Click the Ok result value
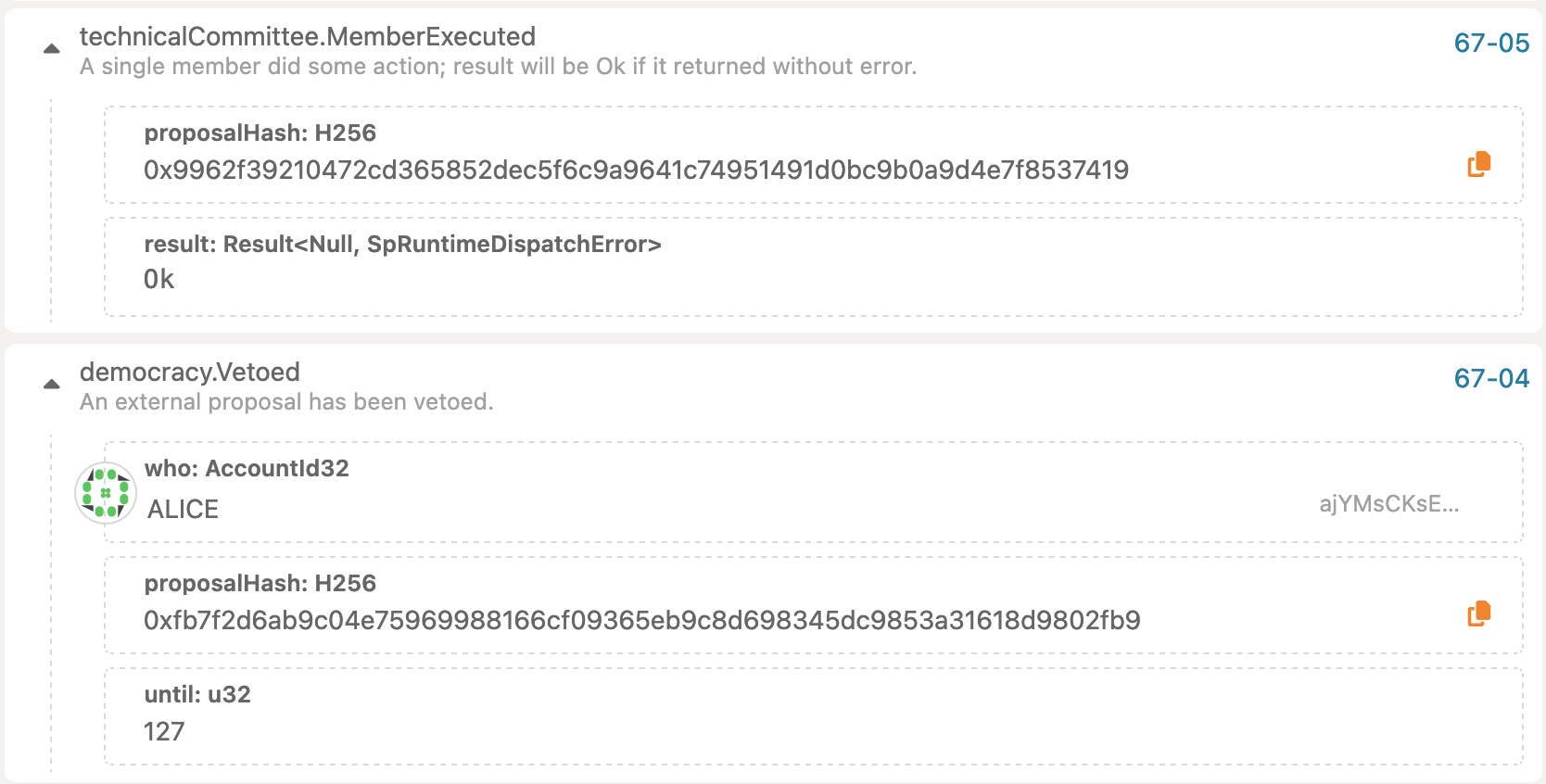 click(159, 280)
